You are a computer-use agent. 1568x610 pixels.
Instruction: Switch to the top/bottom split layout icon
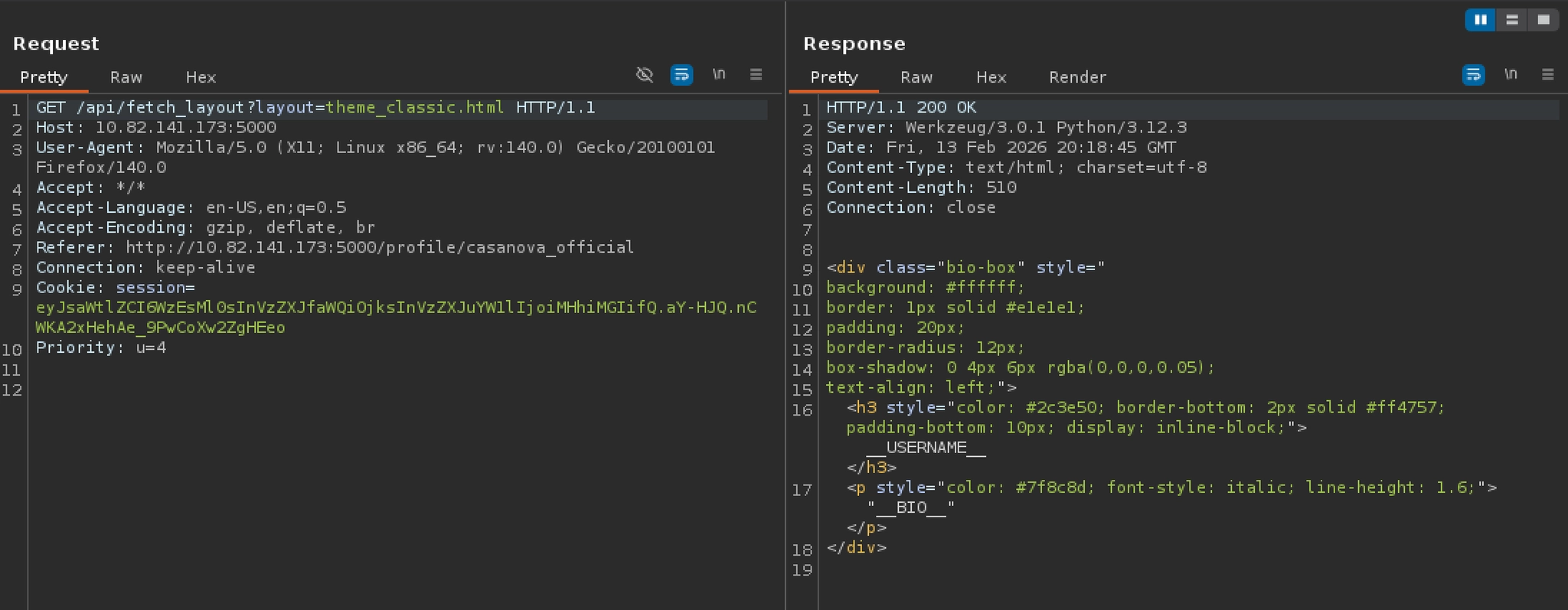pos(1512,20)
